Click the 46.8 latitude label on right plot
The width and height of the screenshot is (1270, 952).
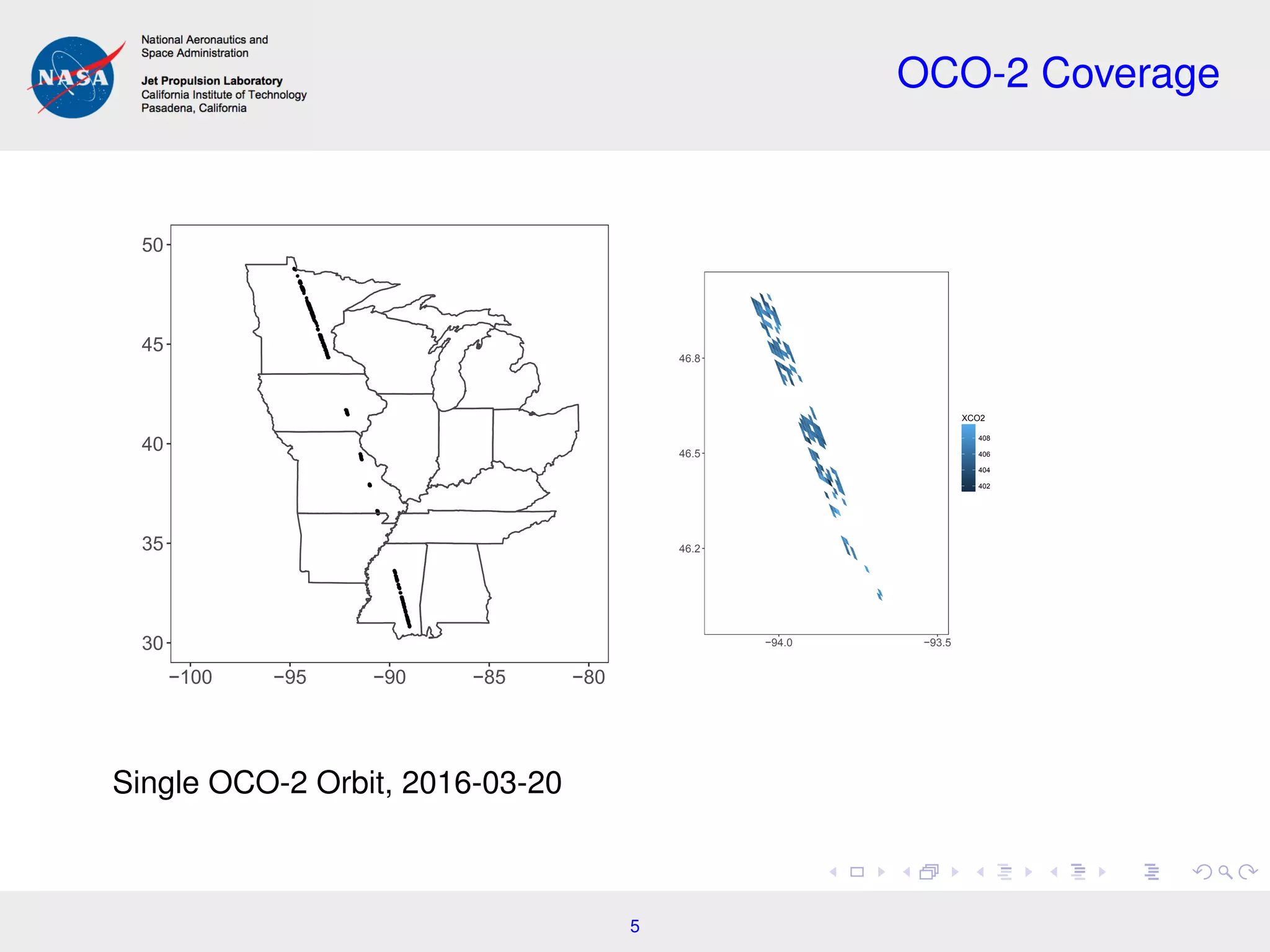click(x=689, y=358)
